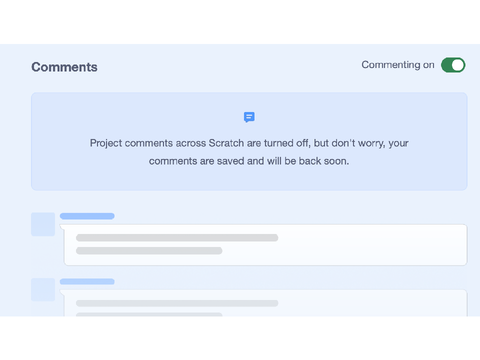The height and width of the screenshot is (360, 480).
Task: Click the second comment's longer gray text line
Action: tap(177, 303)
